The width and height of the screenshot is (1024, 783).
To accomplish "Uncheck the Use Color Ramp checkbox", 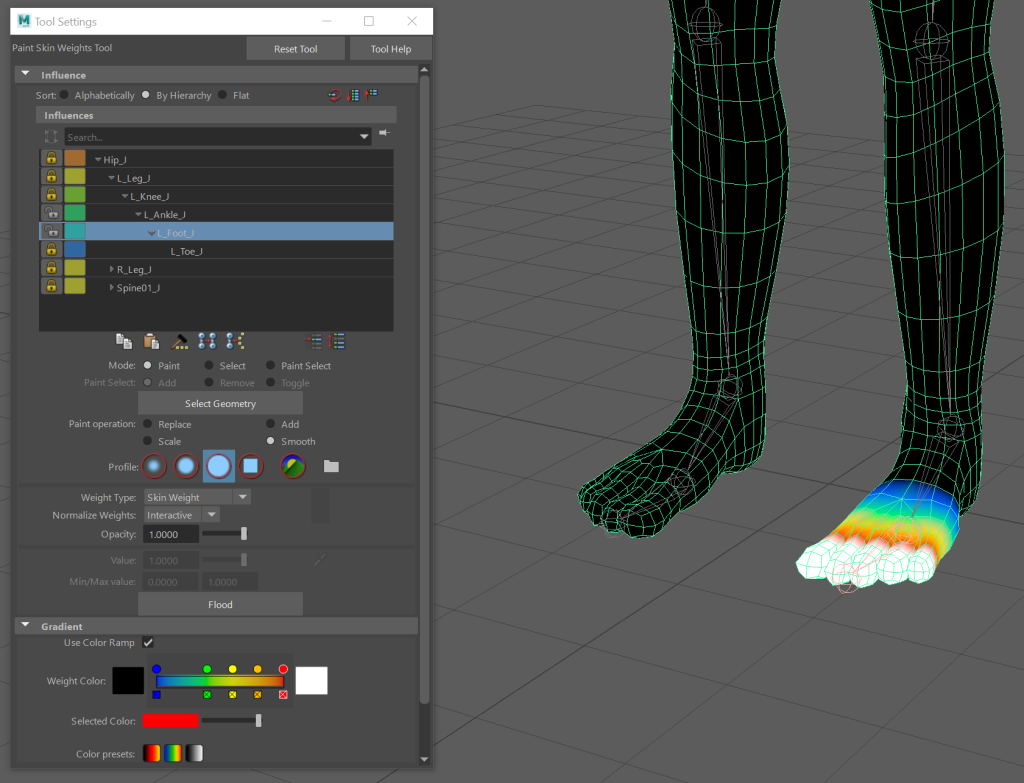I will (148, 642).
